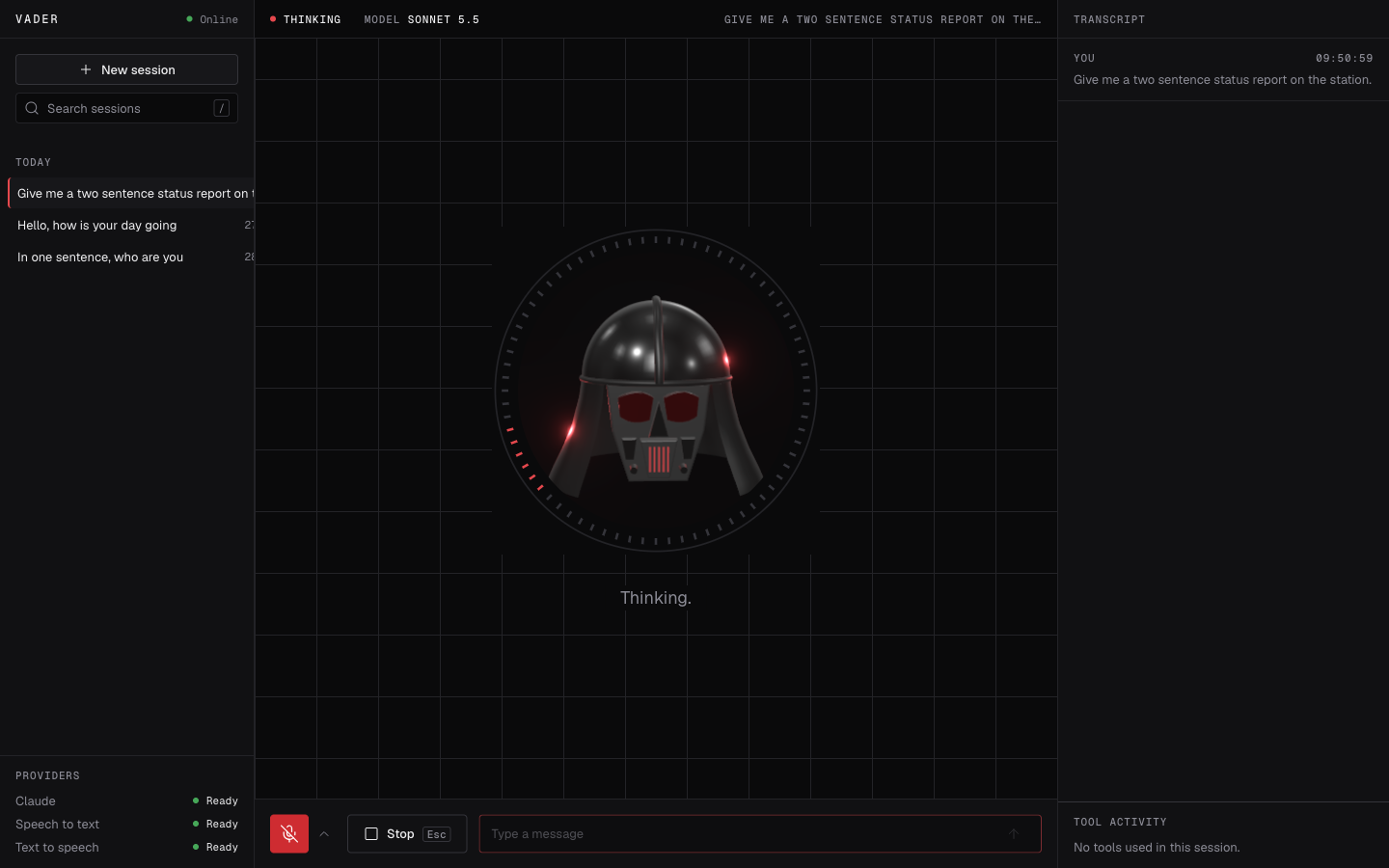Focus the Type a message field
The image size is (1389, 868).
click(x=760, y=834)
